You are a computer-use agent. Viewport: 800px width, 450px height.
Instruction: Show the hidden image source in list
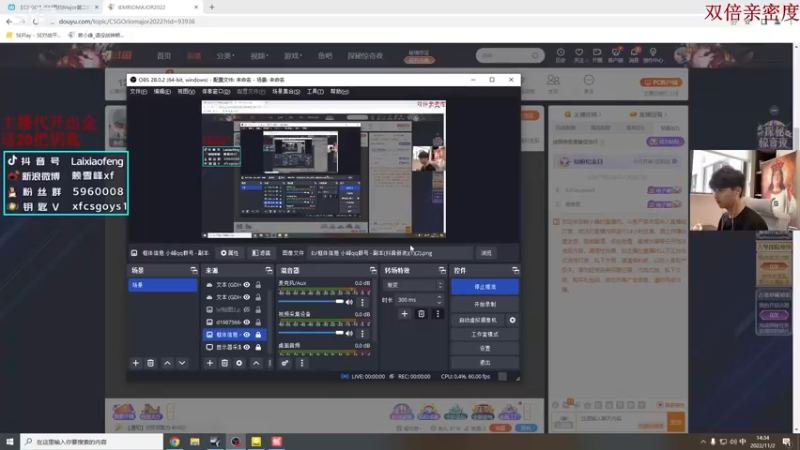[x=247, y=310]
